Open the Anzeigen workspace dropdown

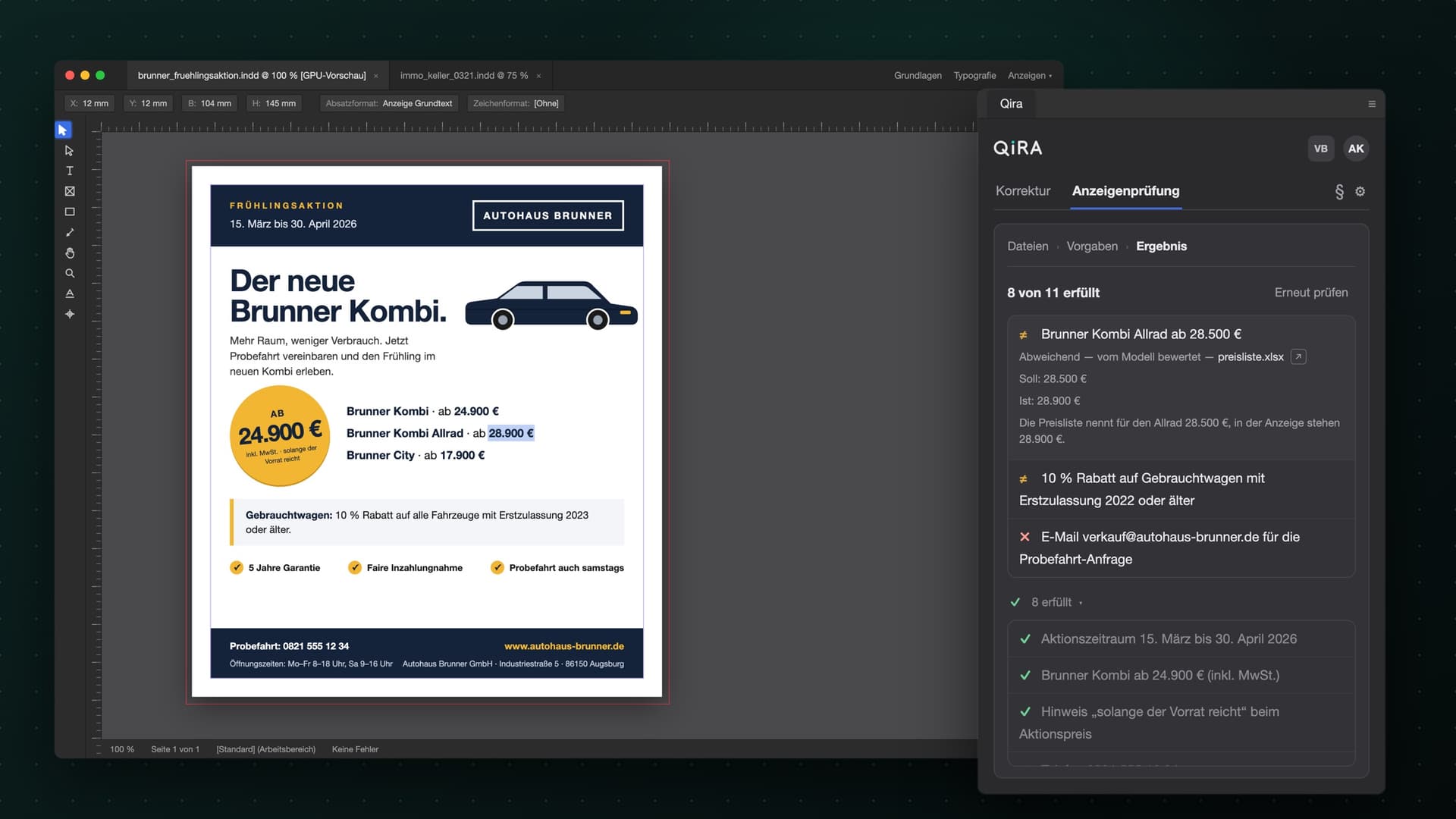pos(1030,76)
